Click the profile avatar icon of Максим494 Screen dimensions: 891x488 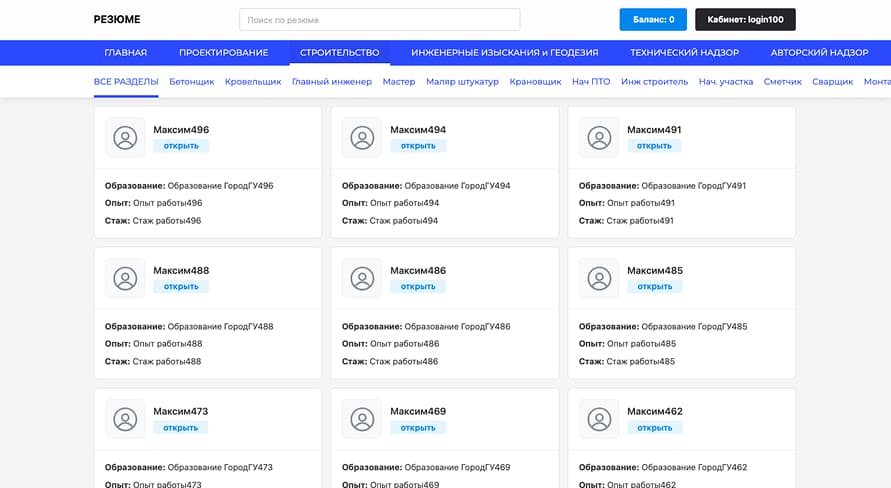click(x=362, y=137)
